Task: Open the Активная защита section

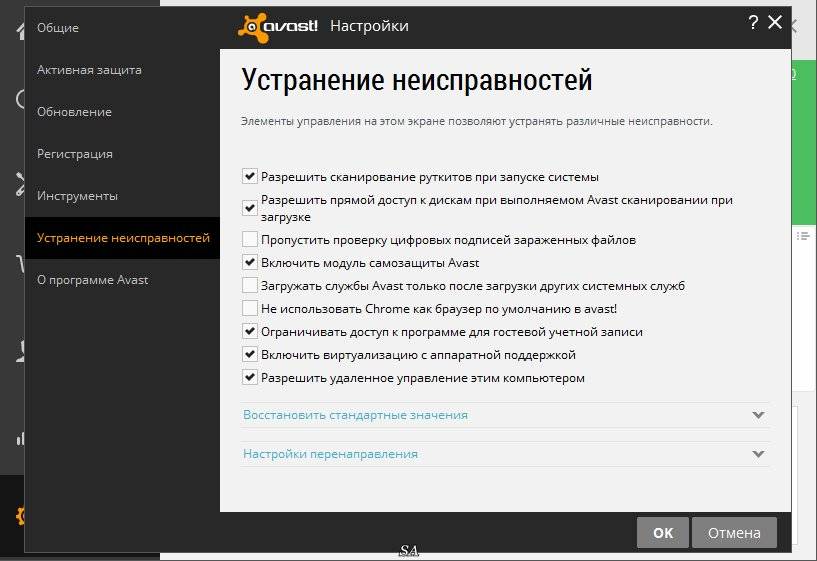Action: pos(89,70)
